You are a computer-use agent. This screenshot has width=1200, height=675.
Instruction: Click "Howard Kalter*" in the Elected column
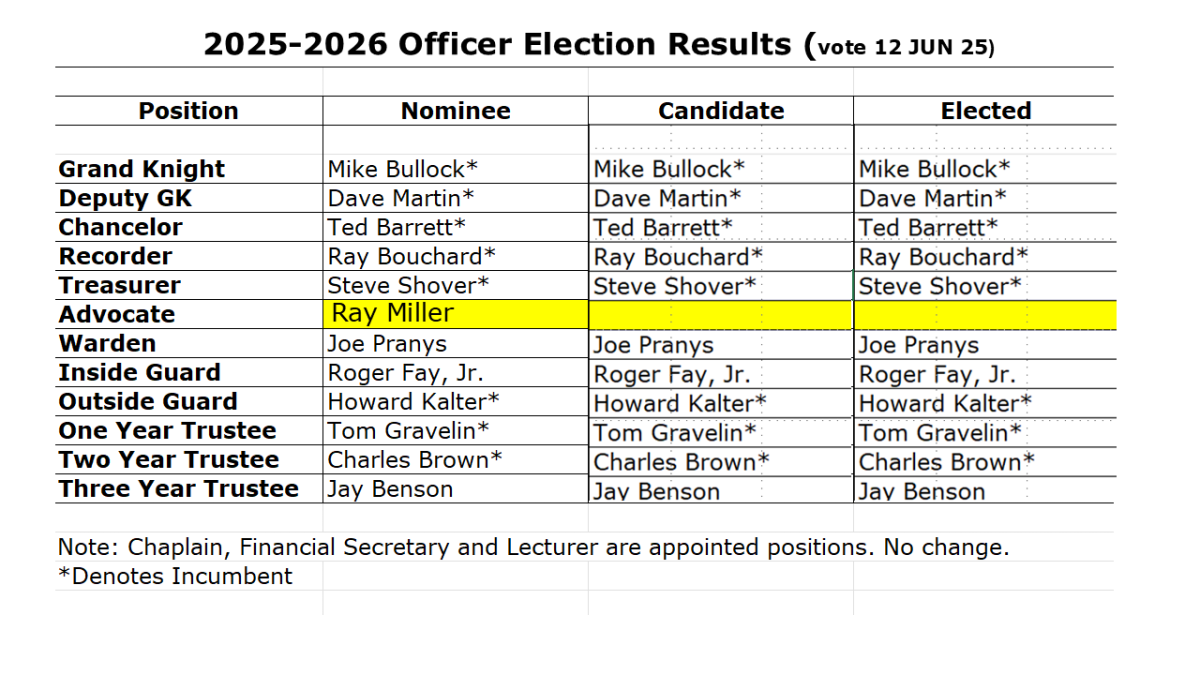coord(945,403)
